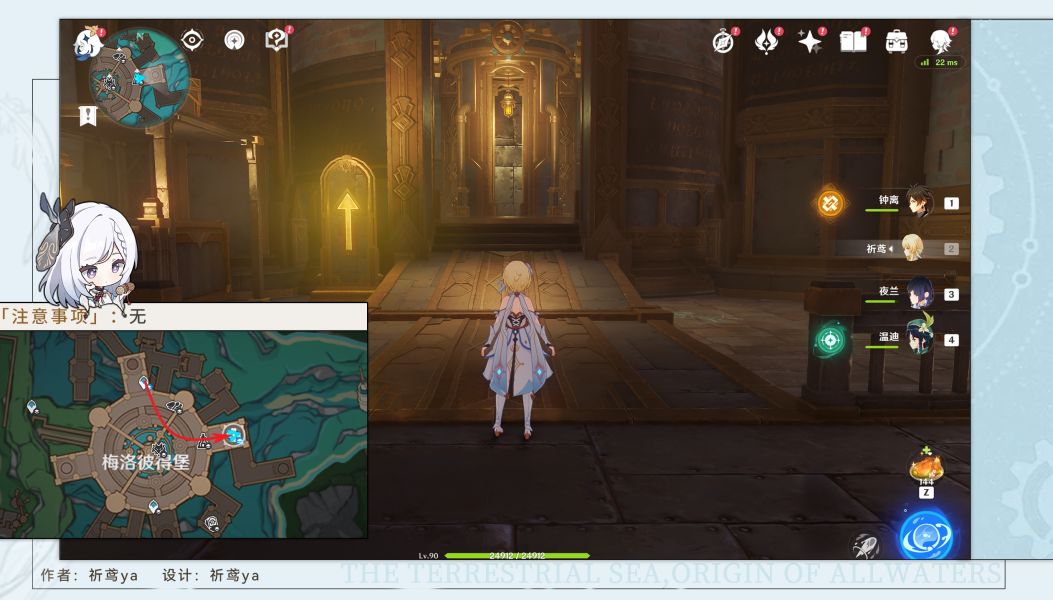Click party slot number 4 key
The image size is (1053, 600).
click(951, 340)
